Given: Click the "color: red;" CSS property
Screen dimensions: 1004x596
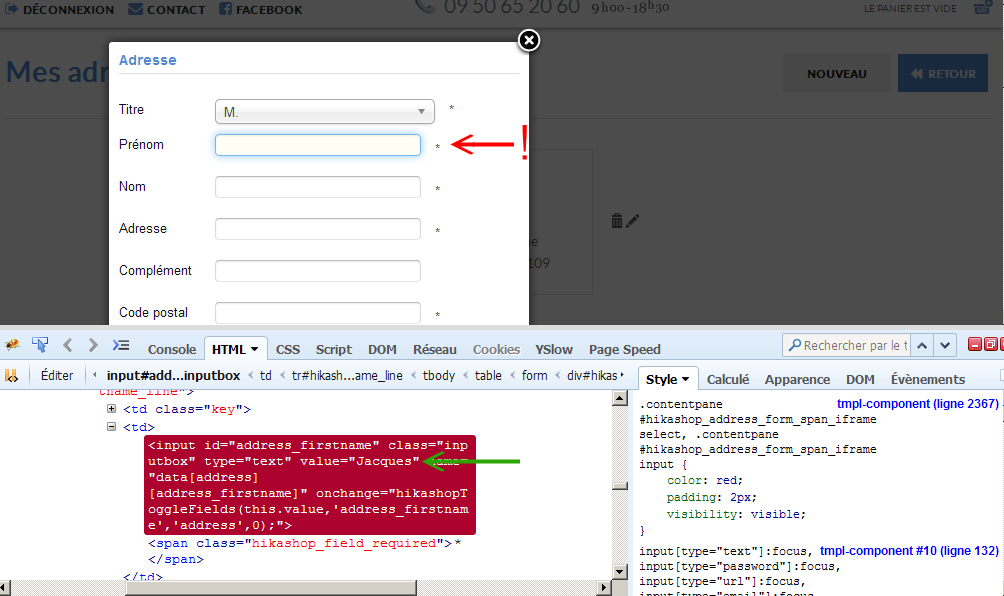Looking at the screenshot, I should 704,480.
